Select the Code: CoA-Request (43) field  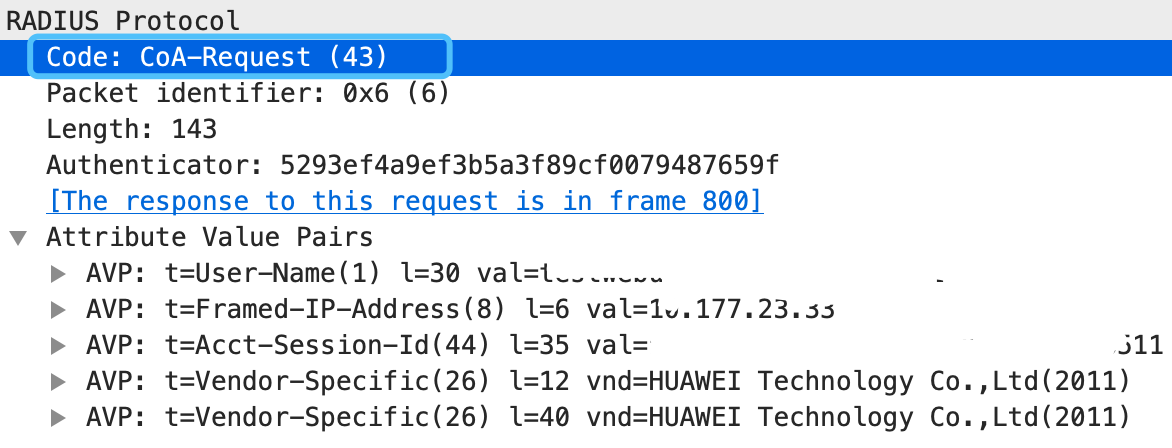(x=239, y=57)
